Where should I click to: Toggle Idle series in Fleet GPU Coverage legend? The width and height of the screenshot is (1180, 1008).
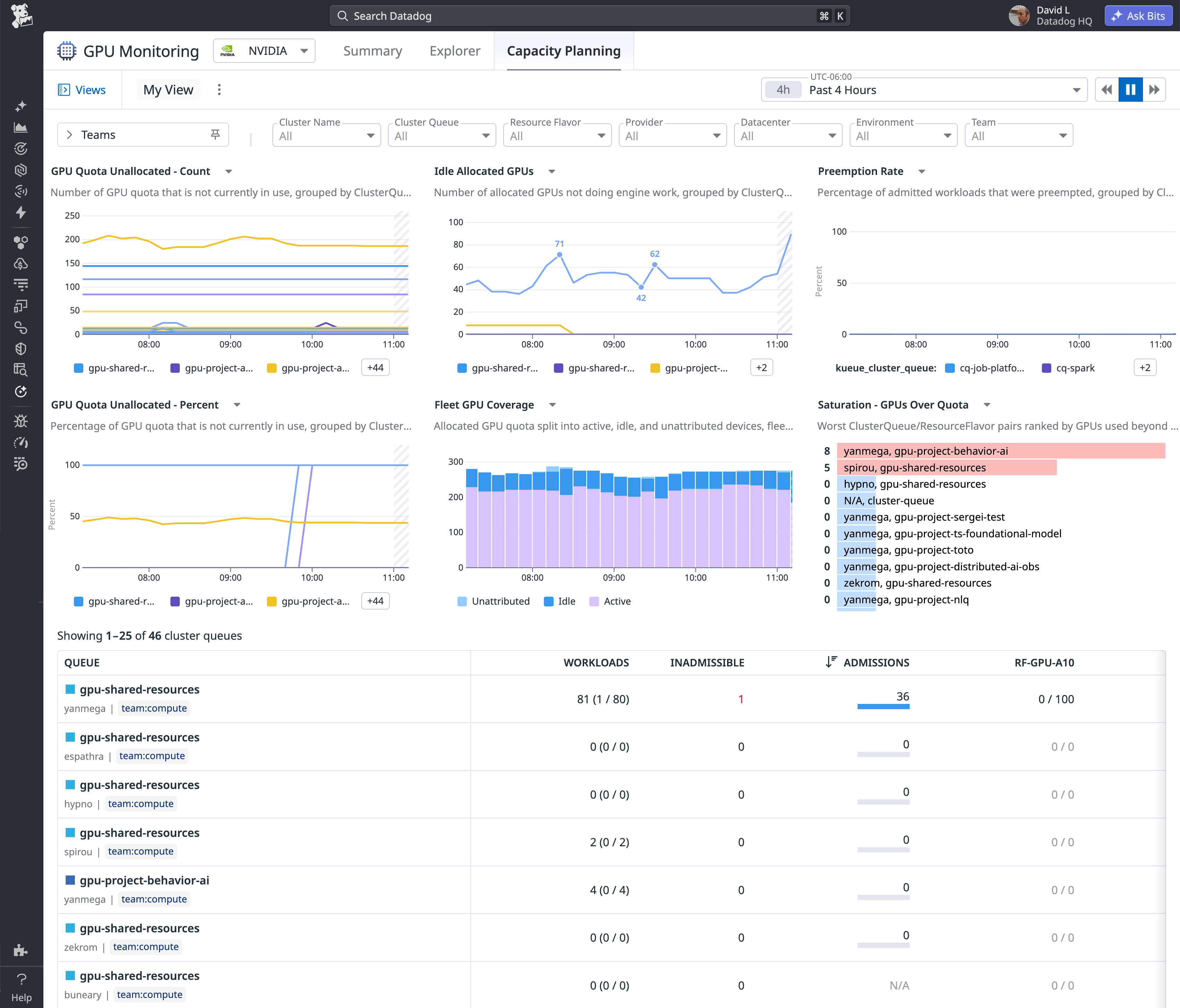(x=560, y=602)
